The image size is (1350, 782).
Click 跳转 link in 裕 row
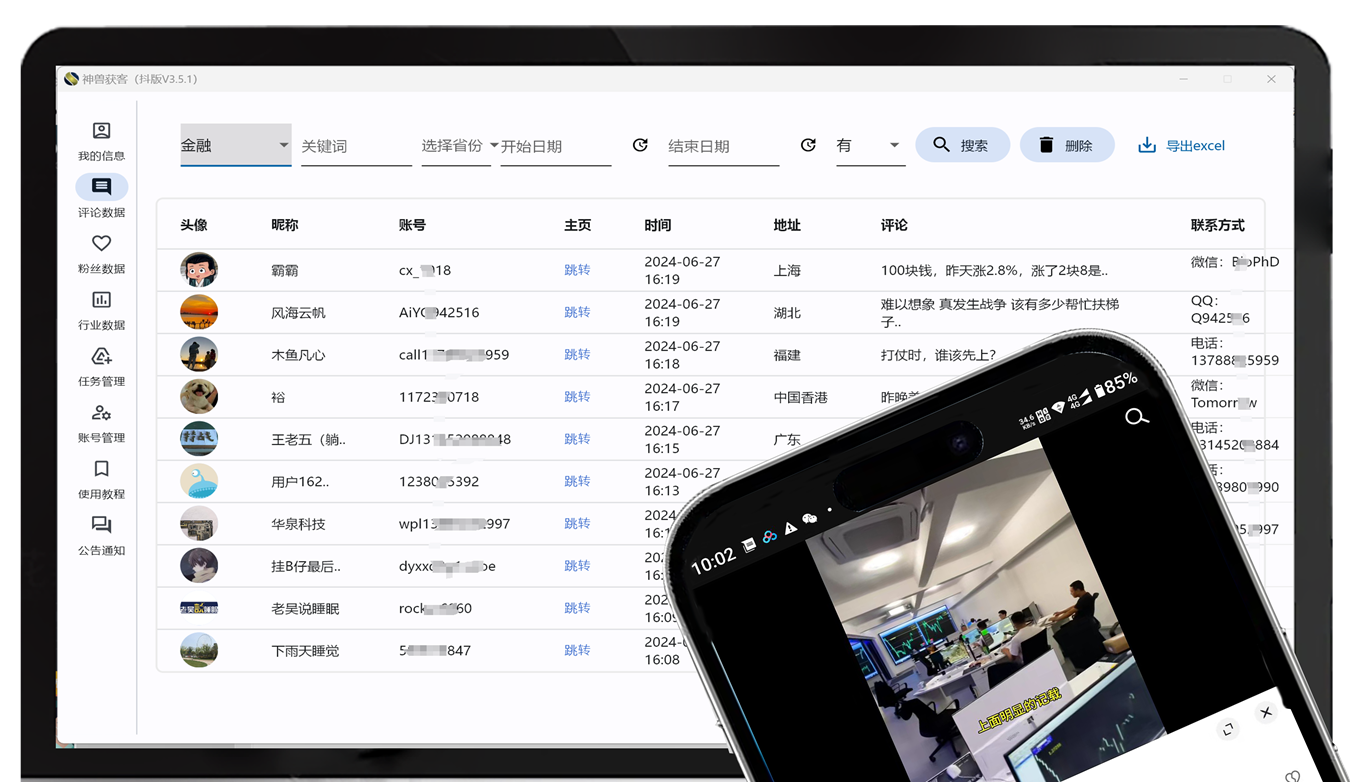pyautogui.click(x=577, y=396)
